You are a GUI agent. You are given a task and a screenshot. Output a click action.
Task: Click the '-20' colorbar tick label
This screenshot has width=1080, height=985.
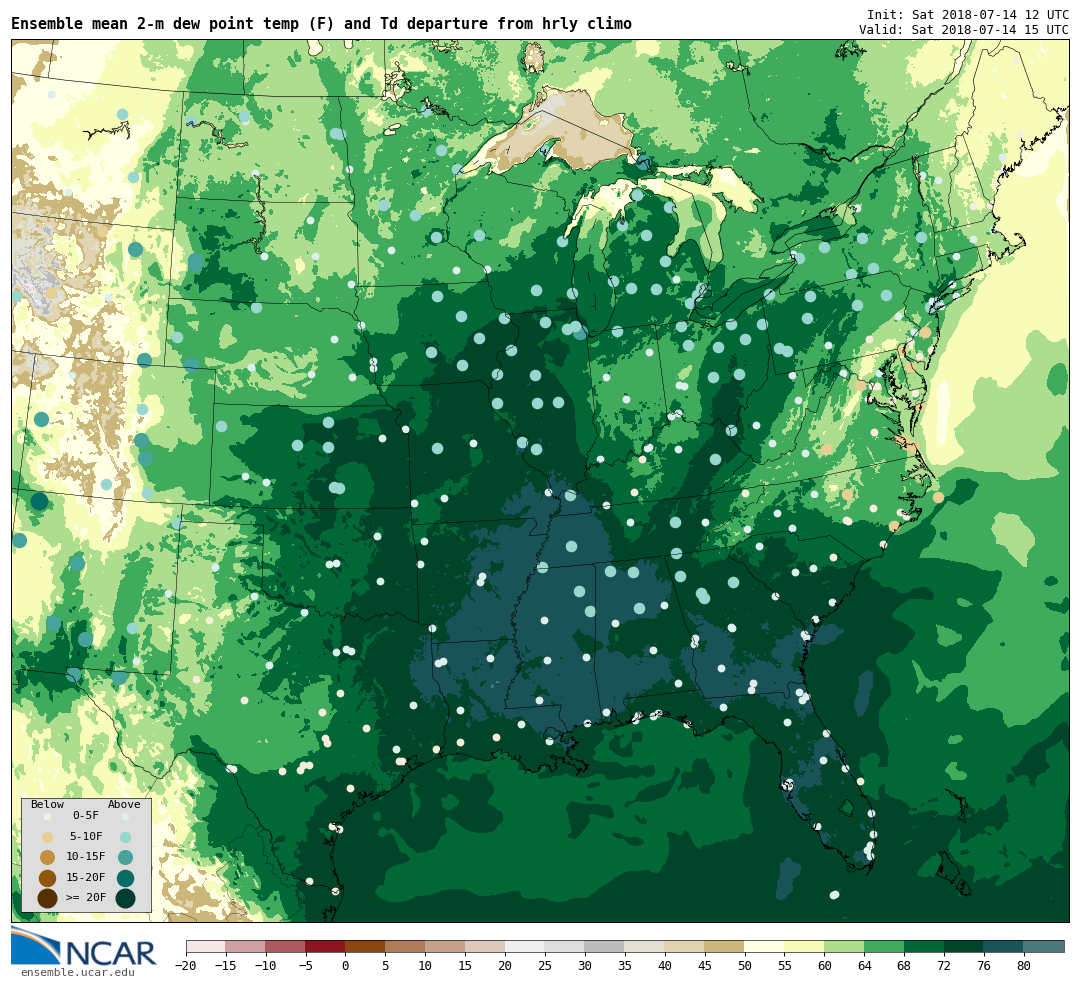185,966
